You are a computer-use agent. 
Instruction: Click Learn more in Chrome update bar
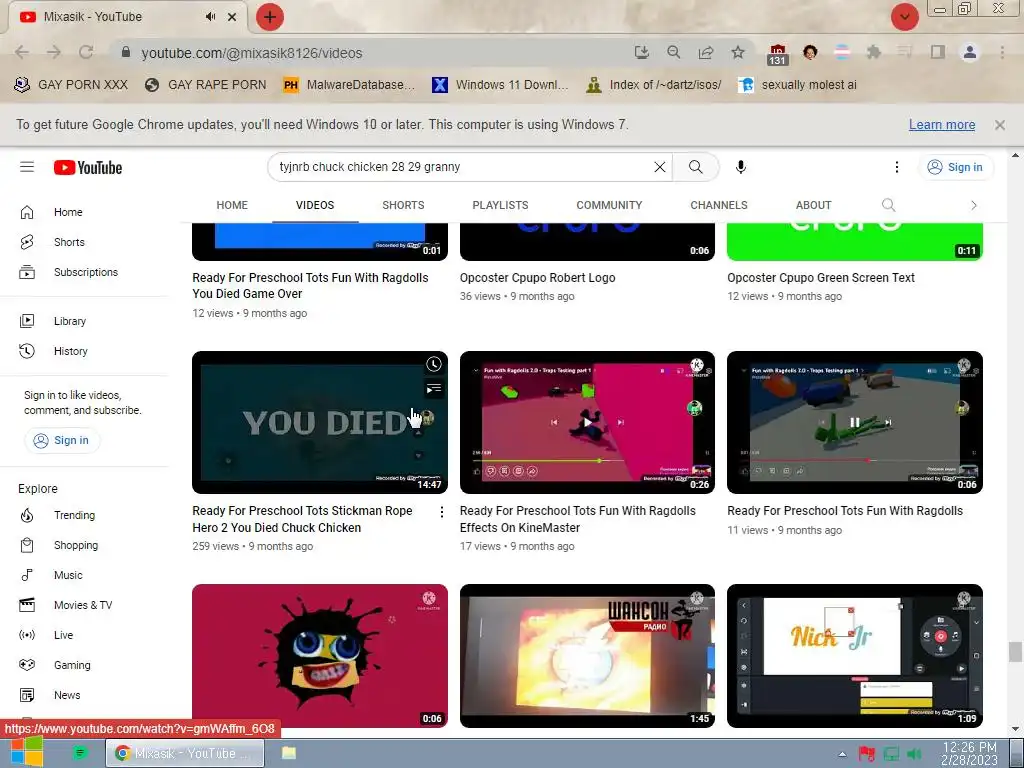point(942,125)
